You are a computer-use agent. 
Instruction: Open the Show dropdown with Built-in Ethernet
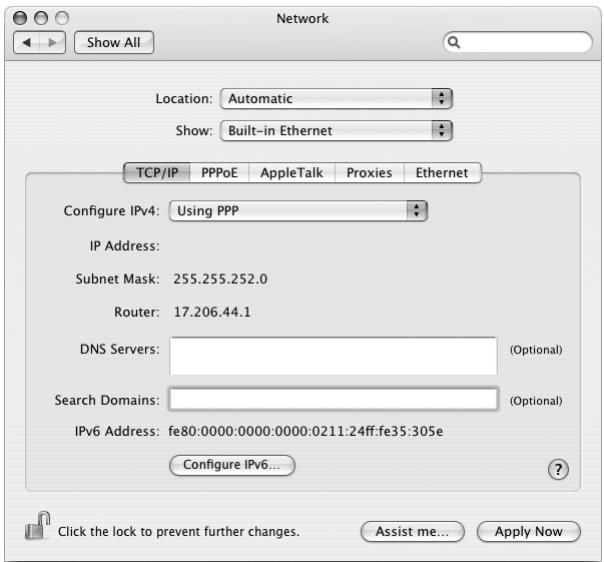coord(336,131)
